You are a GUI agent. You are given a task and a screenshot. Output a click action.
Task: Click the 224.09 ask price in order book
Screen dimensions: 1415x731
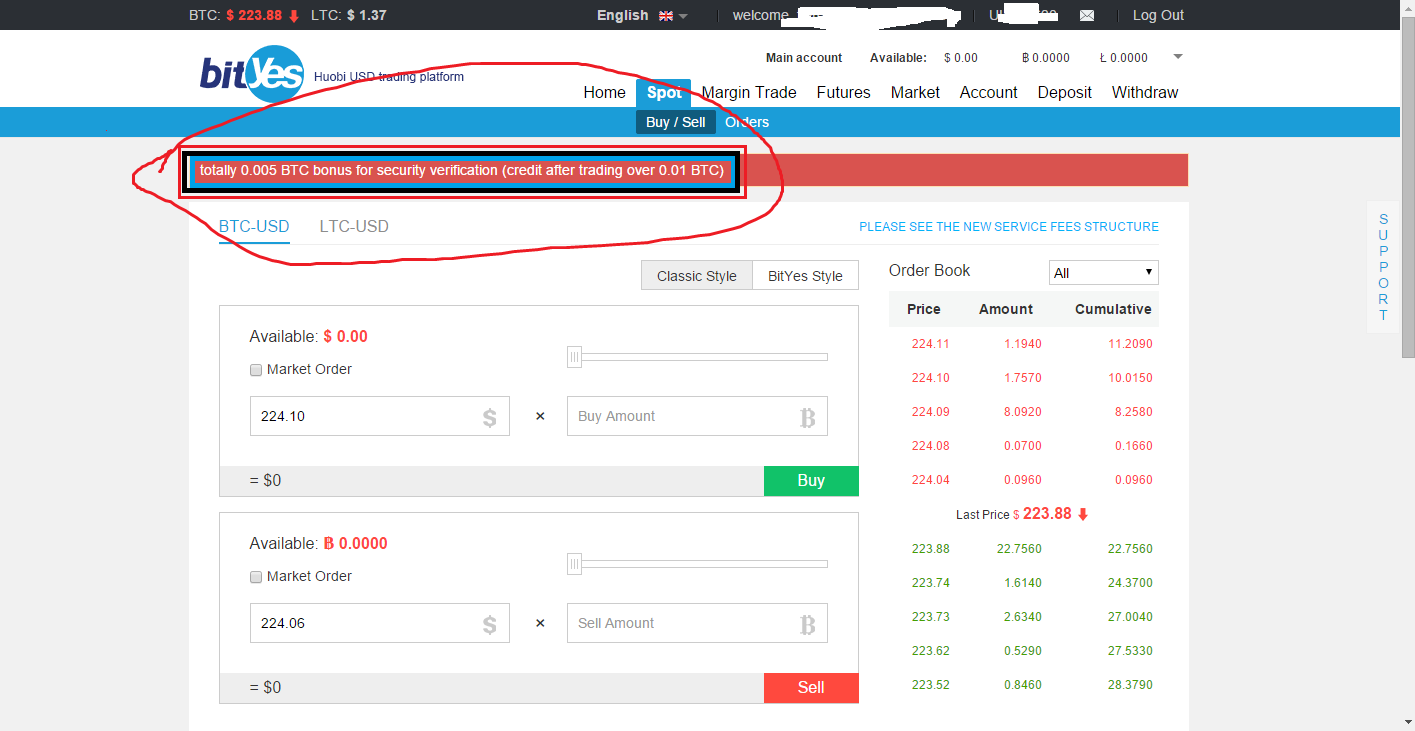point(930,412)
